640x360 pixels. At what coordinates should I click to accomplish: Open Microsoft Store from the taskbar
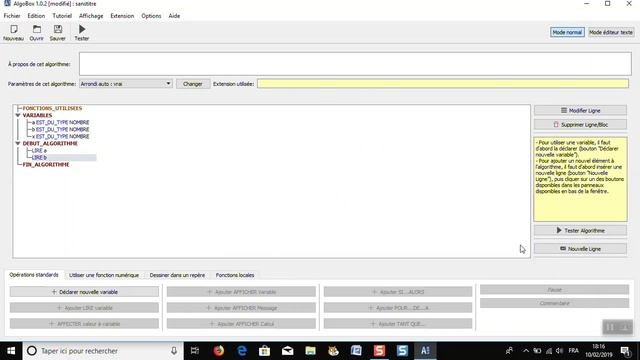point(264,351)
